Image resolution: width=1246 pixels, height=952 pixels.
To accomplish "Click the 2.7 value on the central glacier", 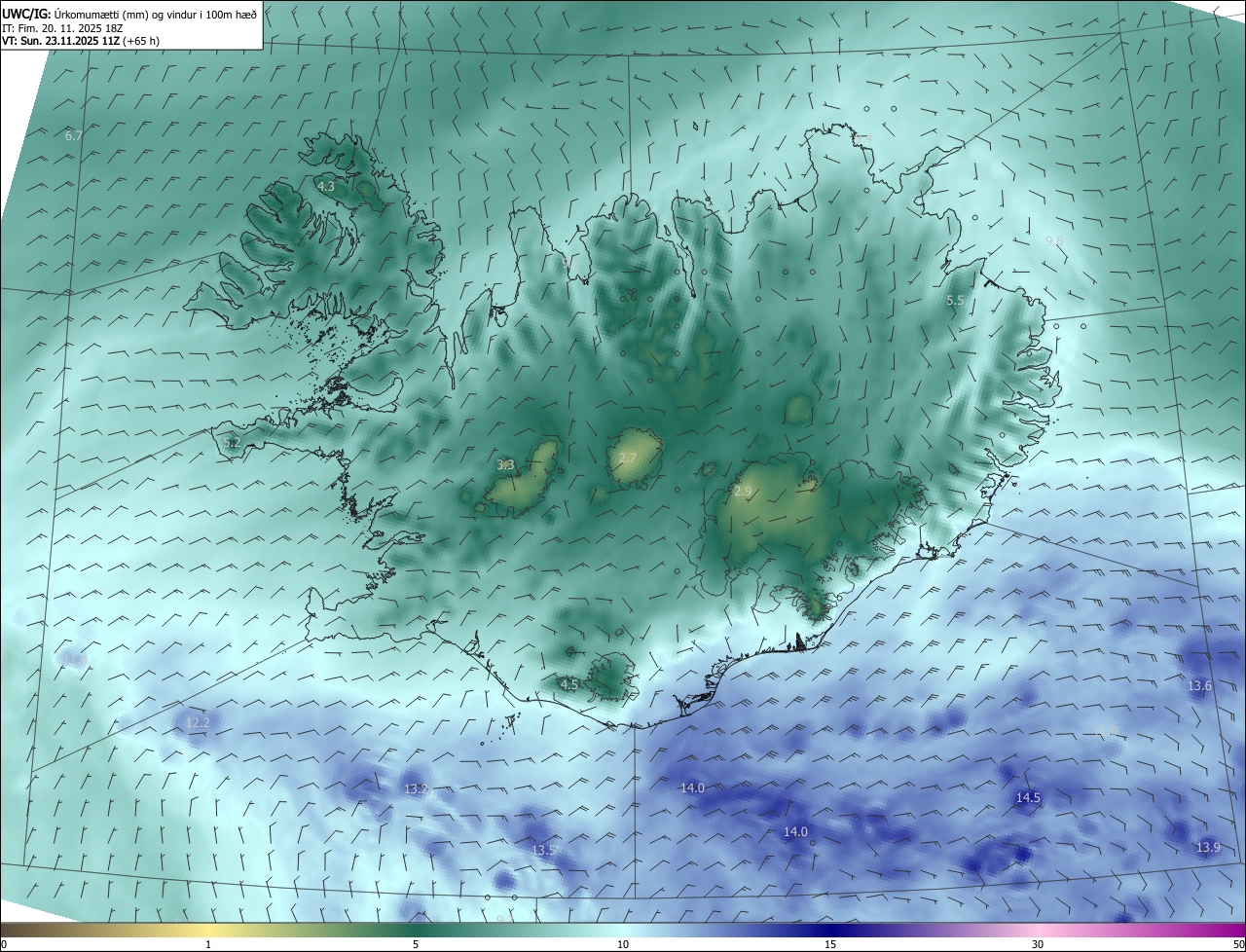I will point(628,458).
